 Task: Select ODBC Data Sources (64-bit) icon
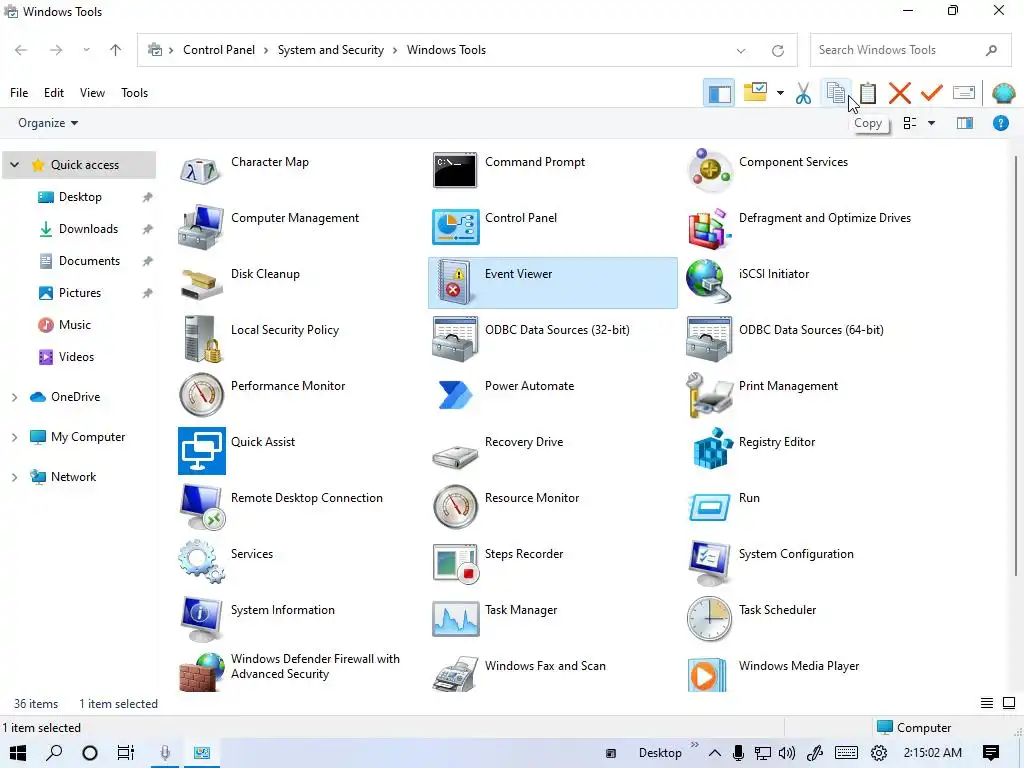point(710,338)
